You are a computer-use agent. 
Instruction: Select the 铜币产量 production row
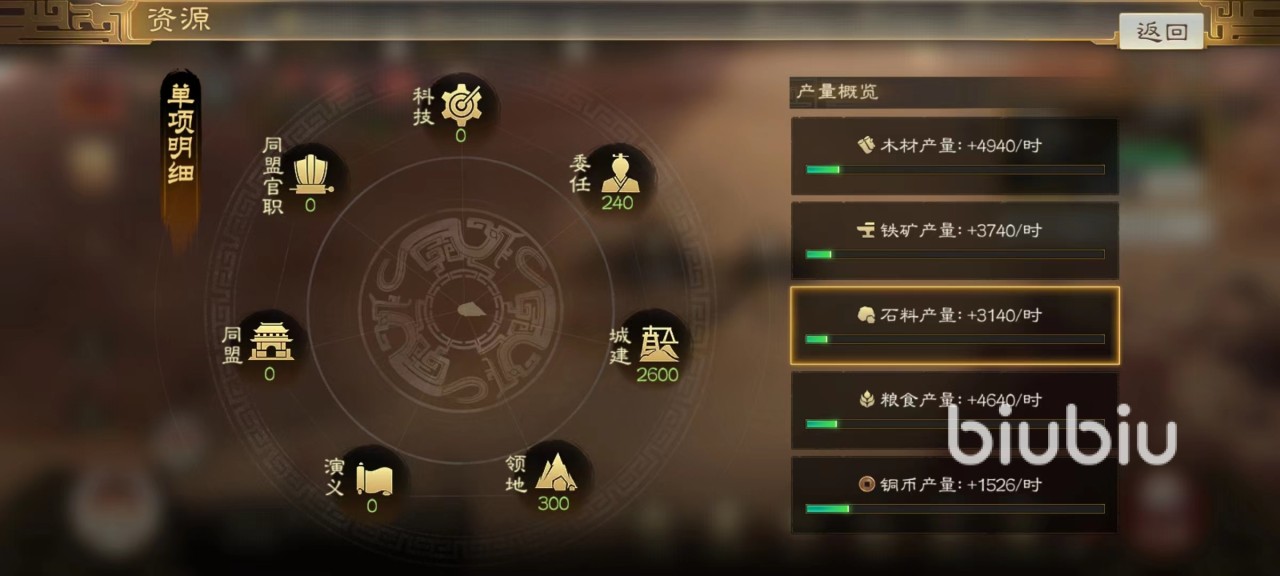[x=954, y=495]
